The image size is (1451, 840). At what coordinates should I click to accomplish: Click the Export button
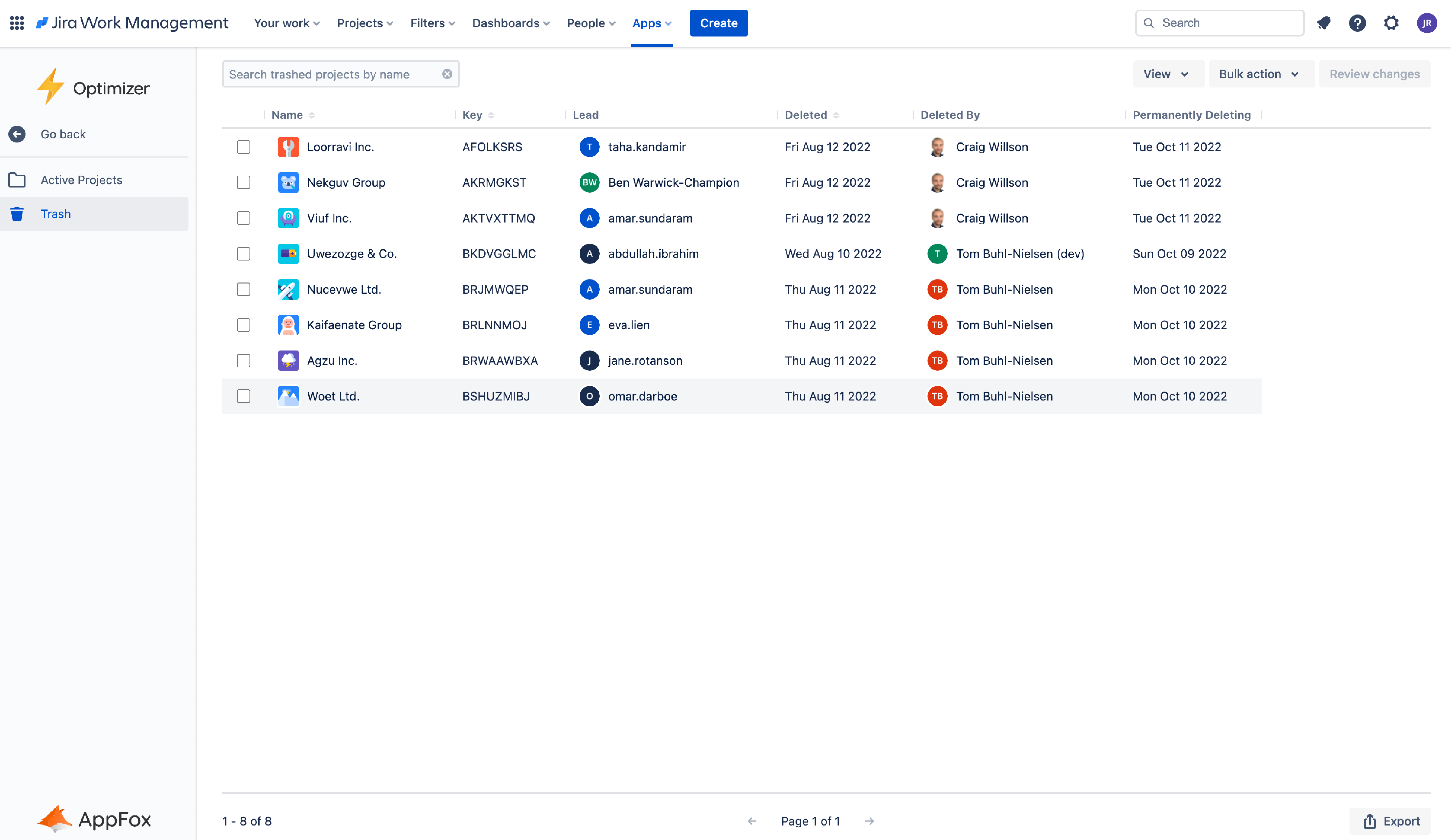[1391, 821]
